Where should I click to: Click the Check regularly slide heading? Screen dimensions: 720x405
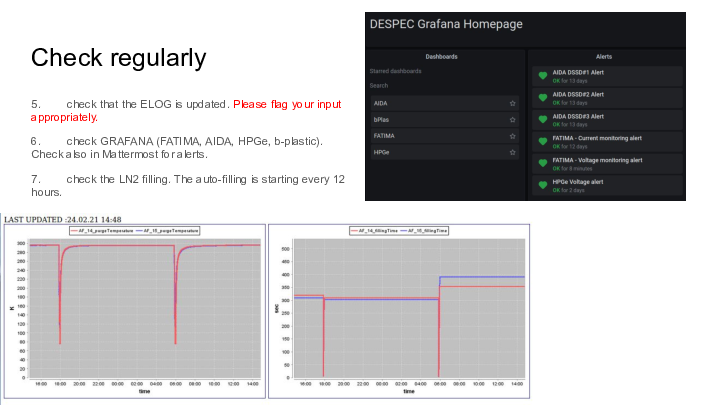click(118, 58)
